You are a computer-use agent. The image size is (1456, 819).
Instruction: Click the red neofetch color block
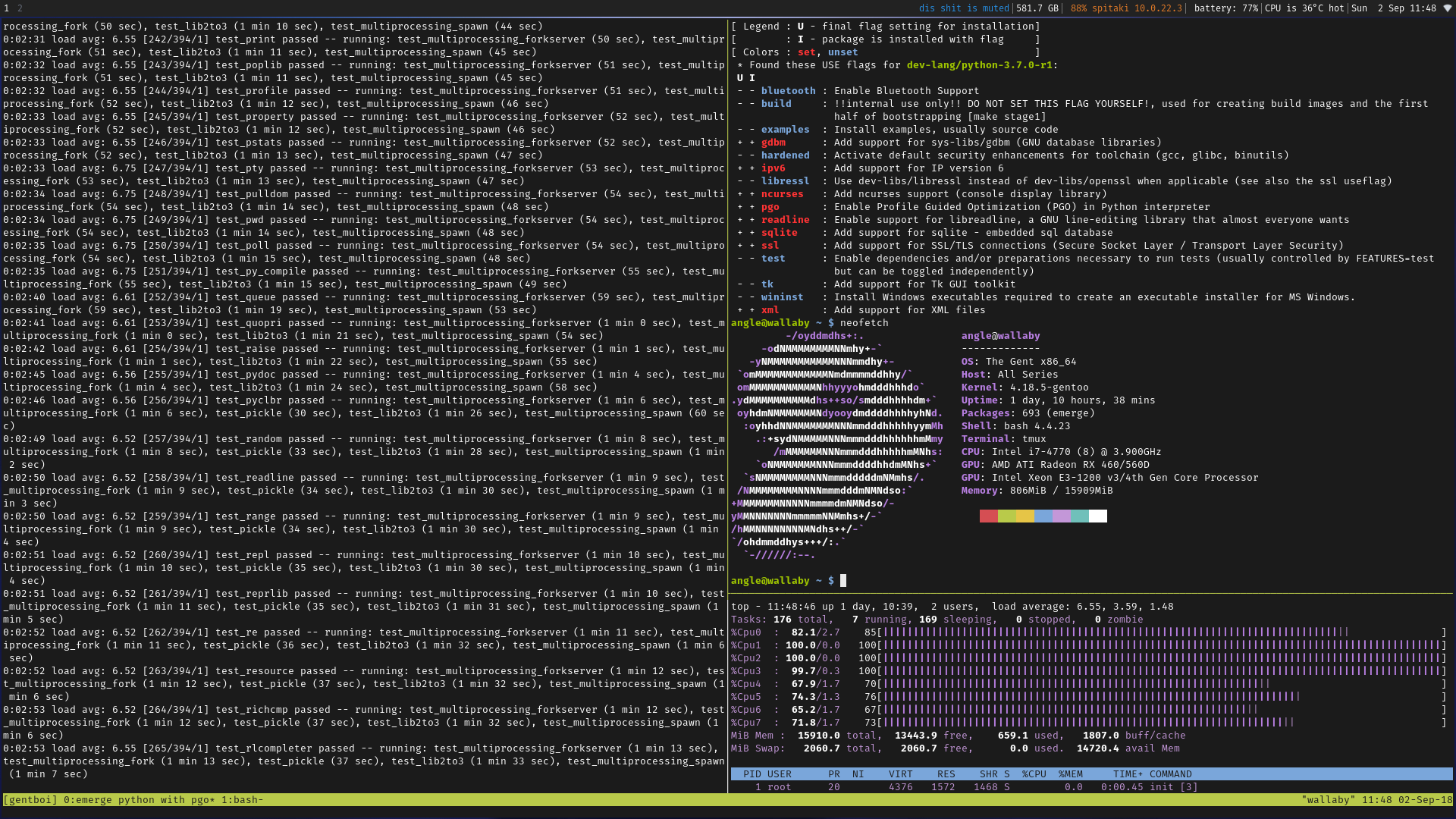(x=989, y=516)
